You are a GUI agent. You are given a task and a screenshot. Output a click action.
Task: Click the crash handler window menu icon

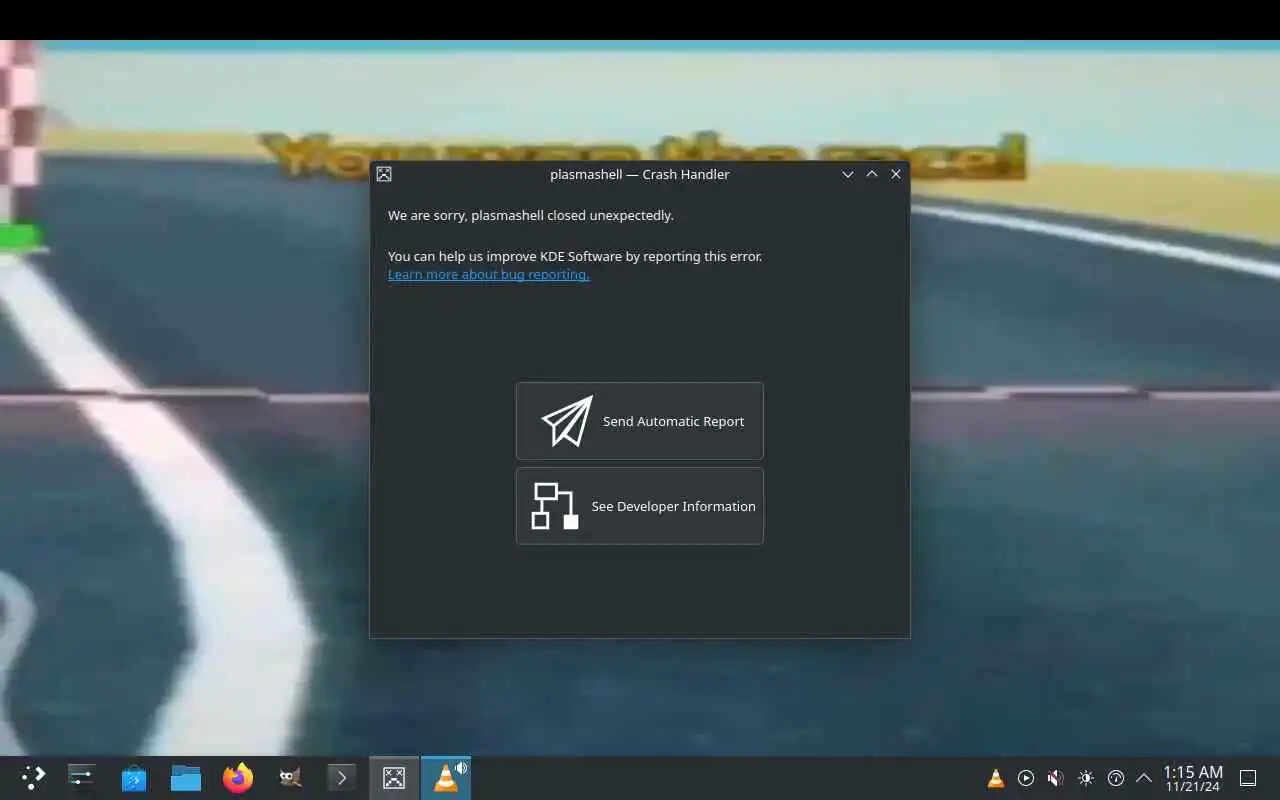click(384, 174)
